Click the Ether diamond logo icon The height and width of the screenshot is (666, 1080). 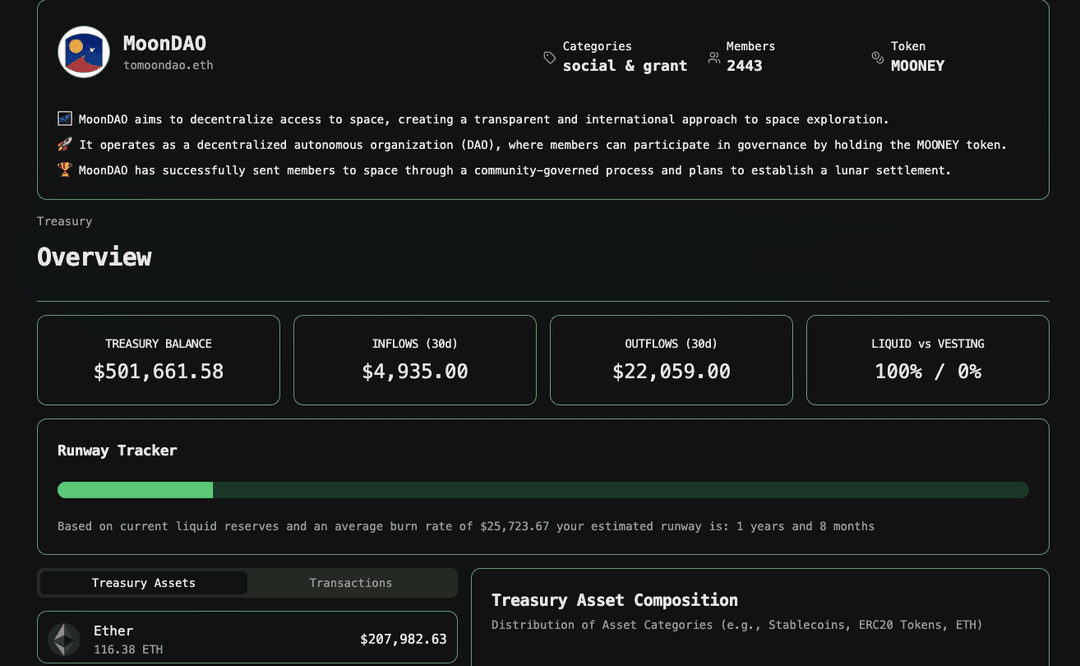[64, 639]
